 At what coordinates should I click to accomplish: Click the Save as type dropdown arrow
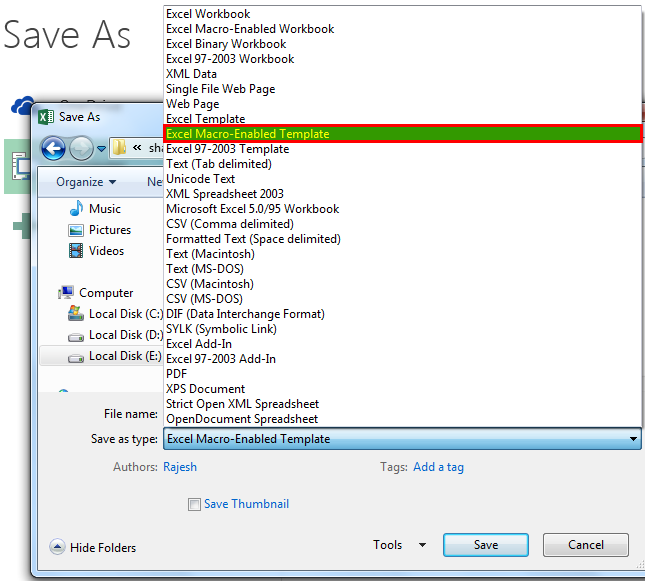633,439
